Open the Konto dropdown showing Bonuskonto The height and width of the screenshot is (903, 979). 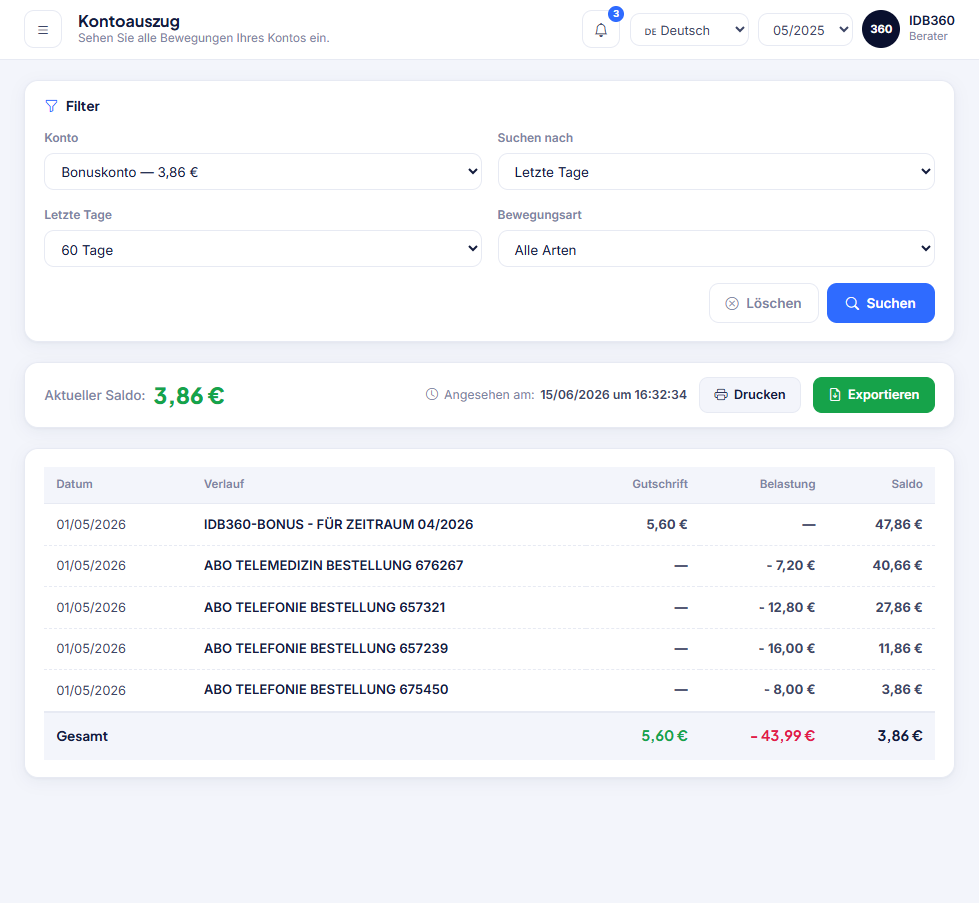pyautogui.click(x=263, y=172)
